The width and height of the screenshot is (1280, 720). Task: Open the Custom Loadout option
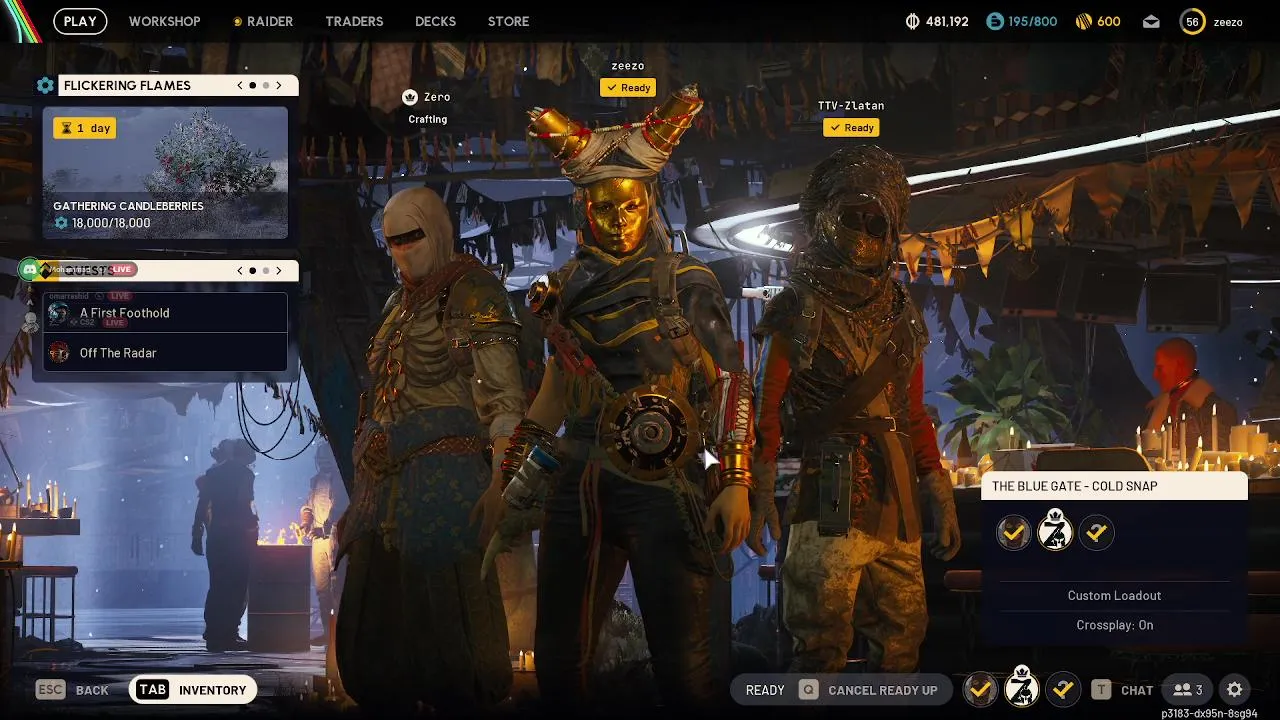(1114, 595)
